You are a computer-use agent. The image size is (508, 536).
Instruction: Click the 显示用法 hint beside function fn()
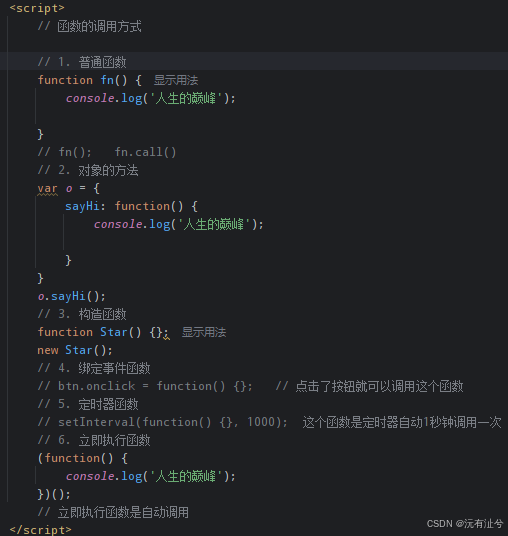pos(176,80)
